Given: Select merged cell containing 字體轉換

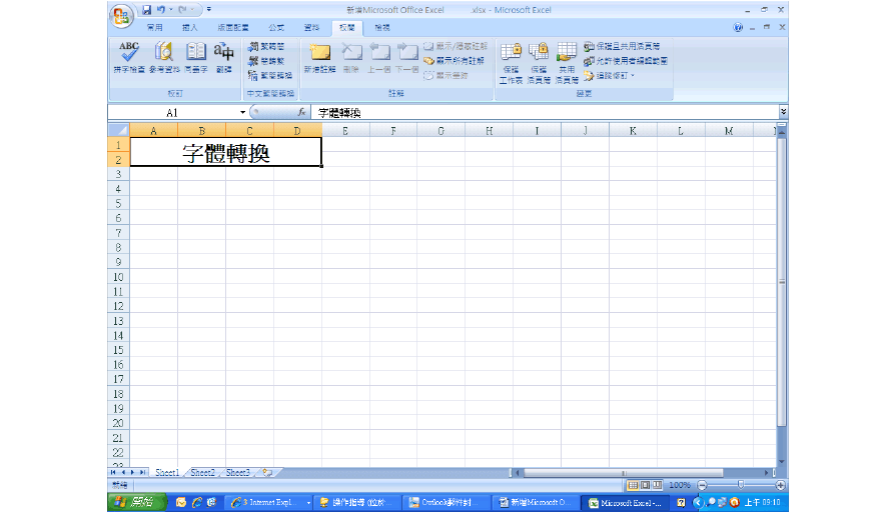Looking at the screenshot, I should point(226,153).
